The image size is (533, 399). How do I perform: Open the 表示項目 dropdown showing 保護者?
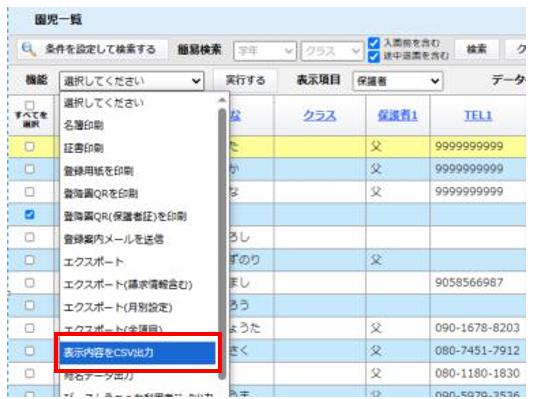398,81
